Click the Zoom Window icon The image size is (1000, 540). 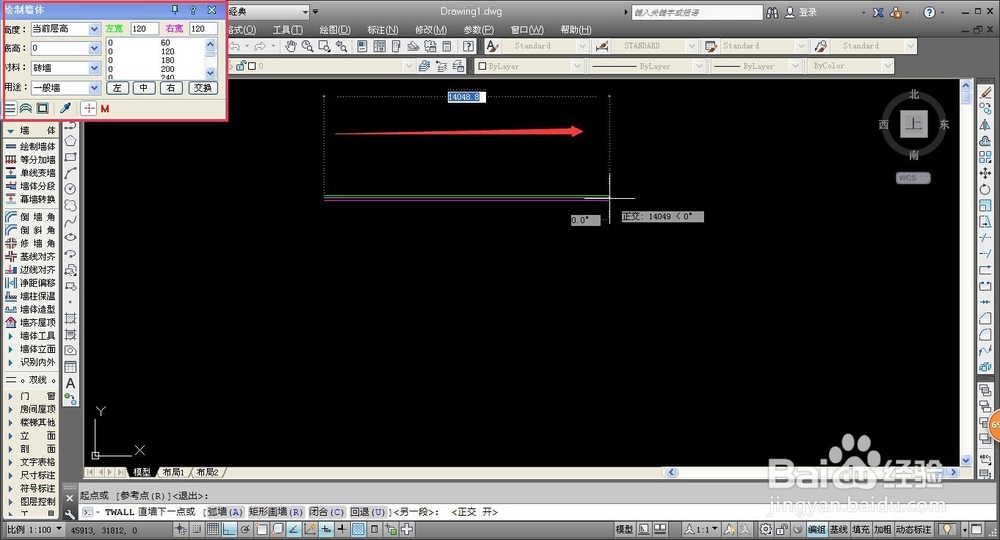(324, 46)
